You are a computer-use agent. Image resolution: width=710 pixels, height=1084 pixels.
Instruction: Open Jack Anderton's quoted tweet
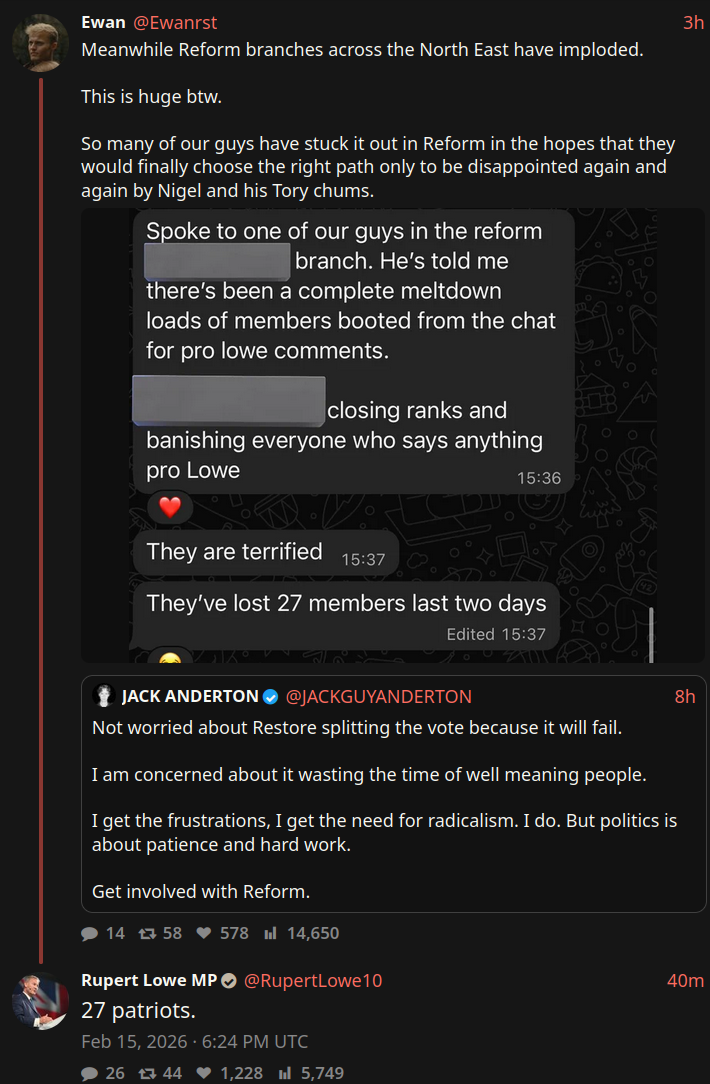[x=393, y=794]
